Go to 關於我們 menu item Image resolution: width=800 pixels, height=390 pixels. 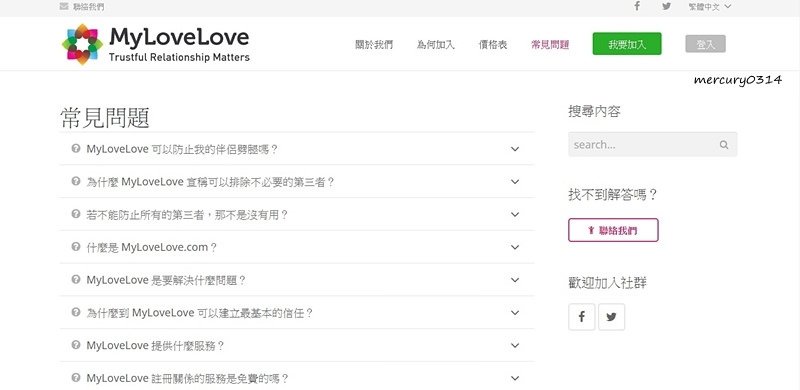374,45
